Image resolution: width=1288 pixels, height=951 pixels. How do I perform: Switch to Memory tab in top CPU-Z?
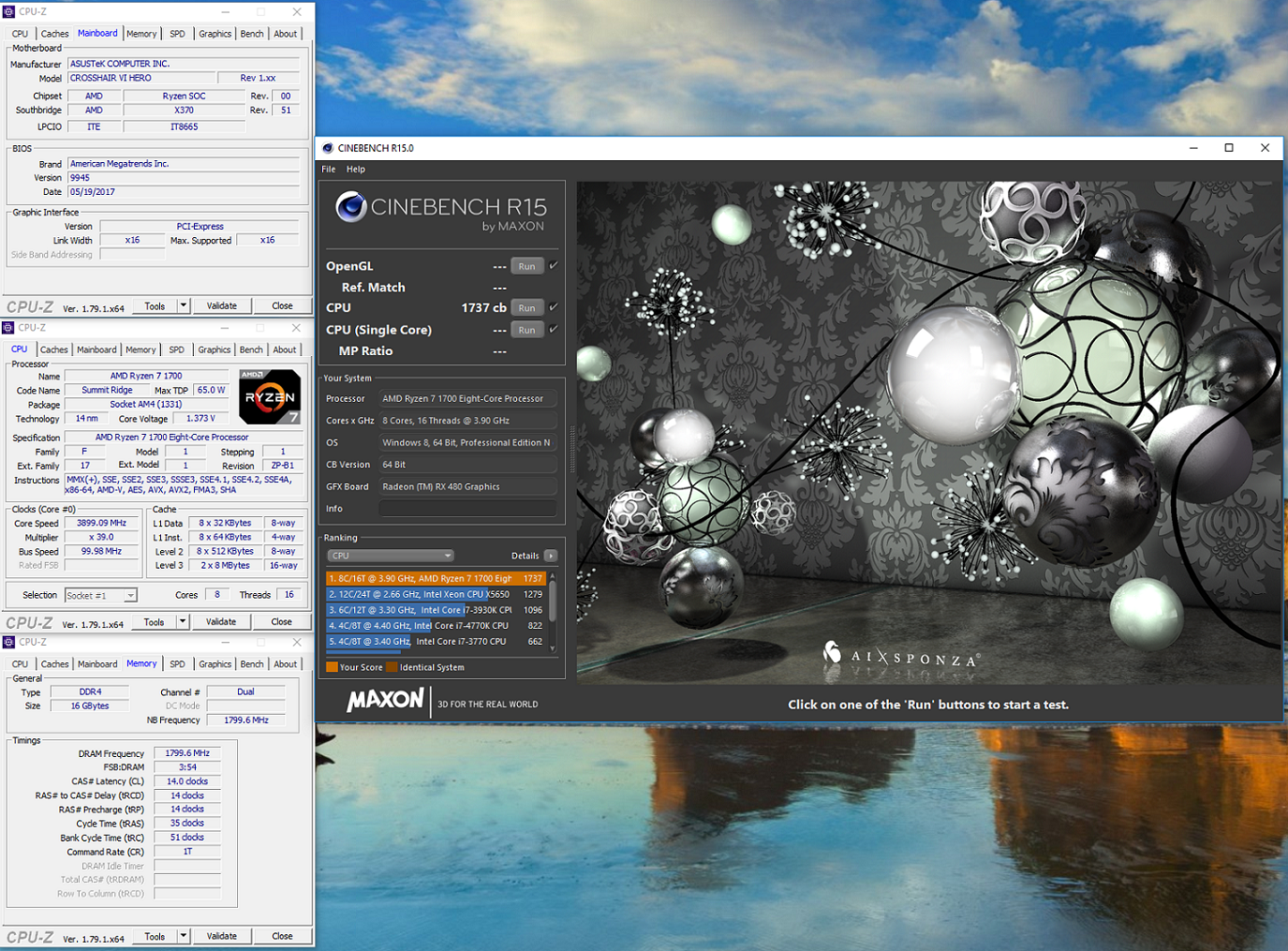(x=141, y=34)
